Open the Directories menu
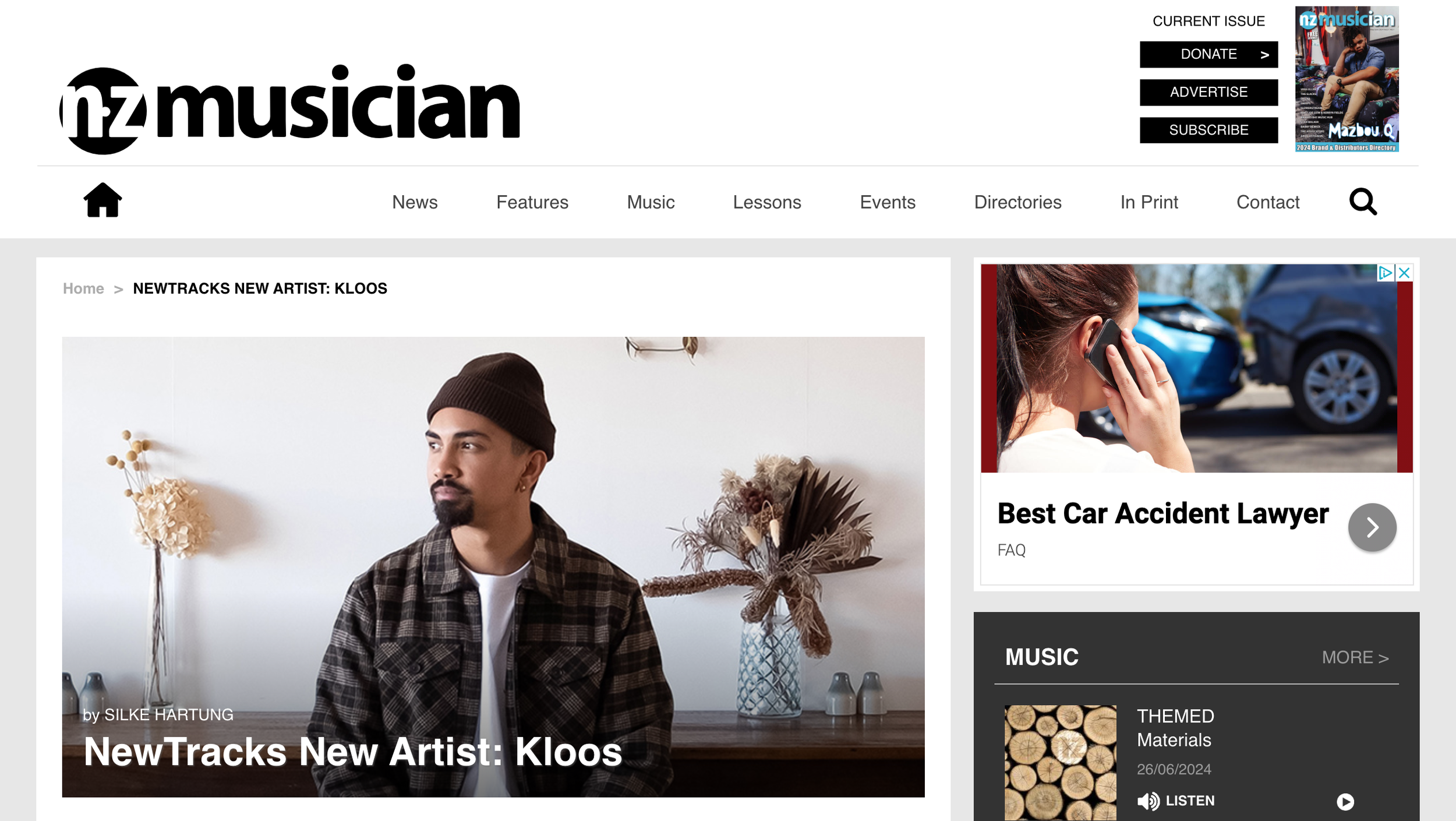Screen dimensions: 1456x821 (1017, 202)
